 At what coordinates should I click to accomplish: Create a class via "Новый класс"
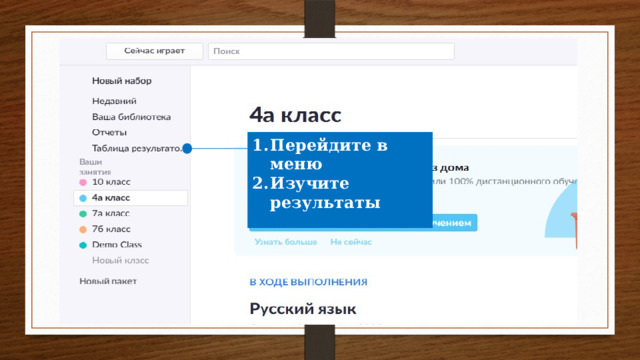[120, 260]
